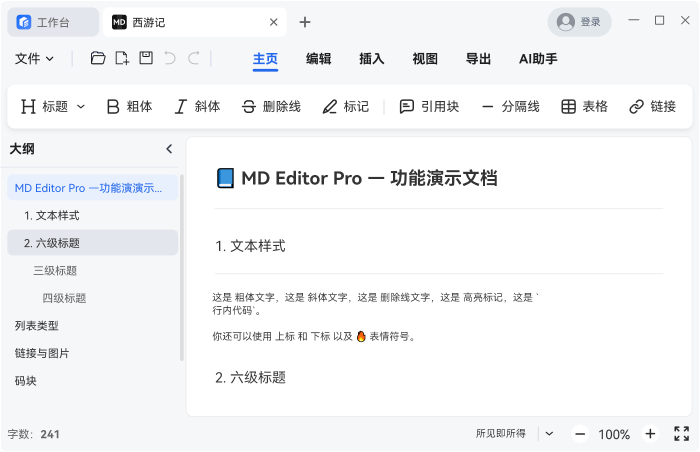
Task: Click the 所见即所得 mode label
Action: pyautogui.click(x=500, y=433)
